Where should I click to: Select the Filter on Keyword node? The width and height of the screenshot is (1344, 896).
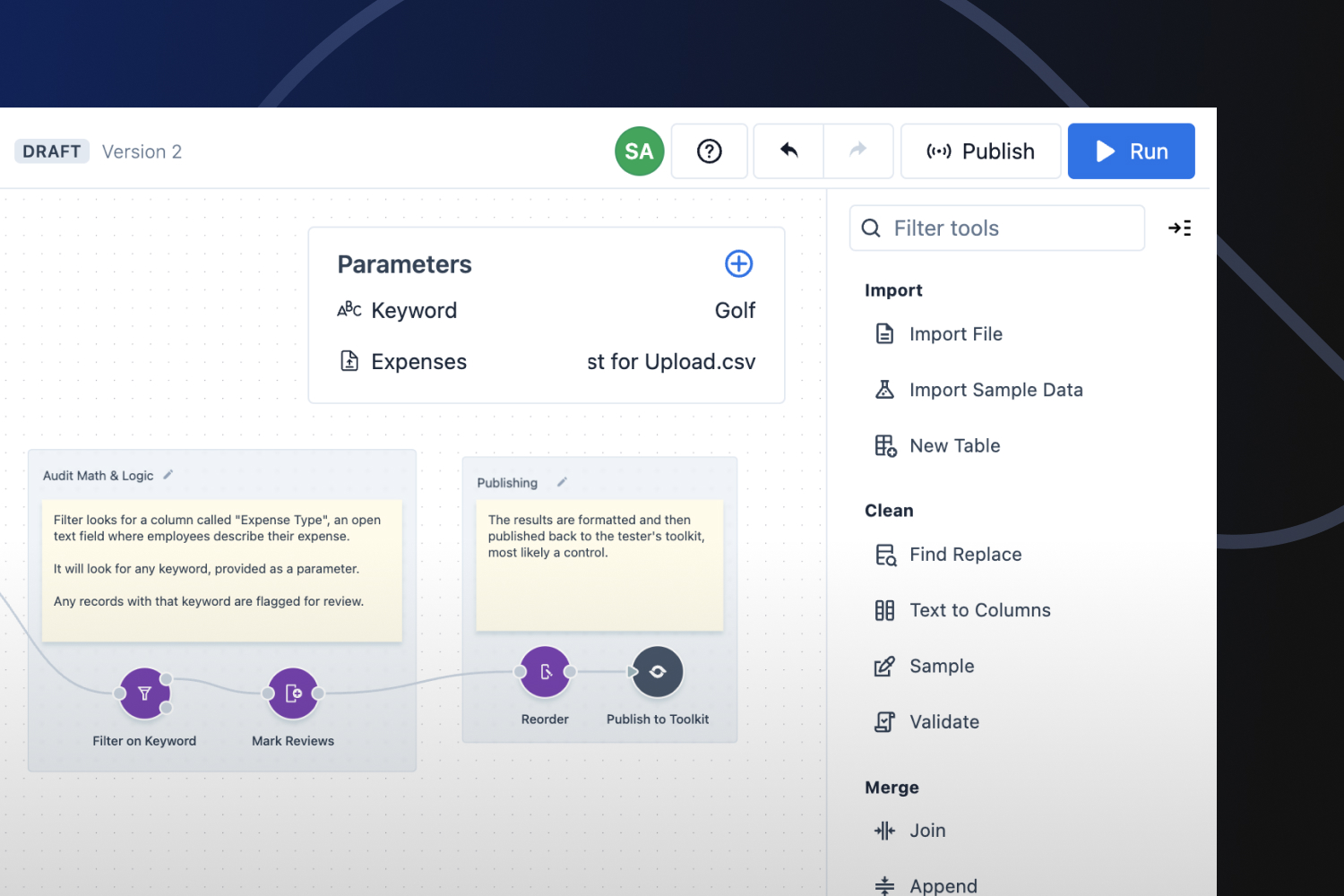point(144,694)
